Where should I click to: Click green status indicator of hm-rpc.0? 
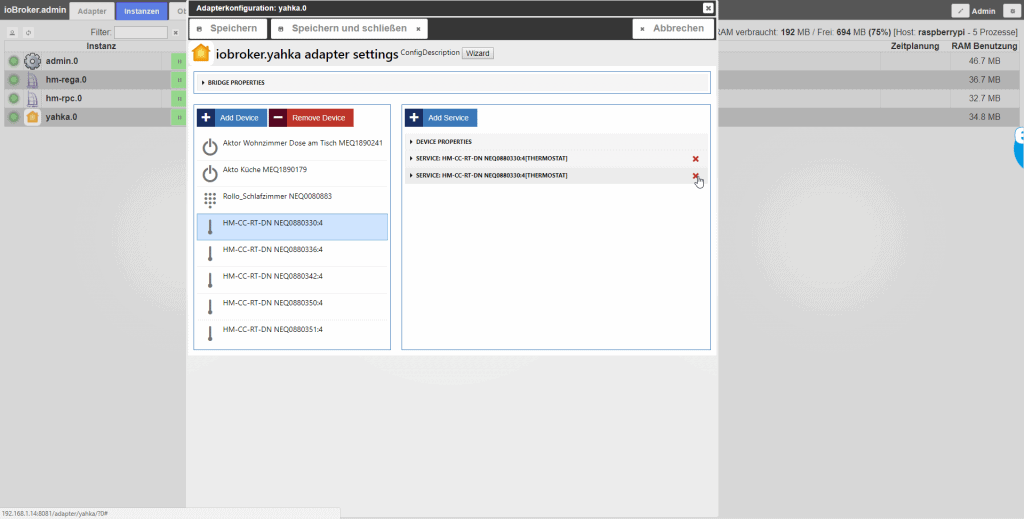14,99
